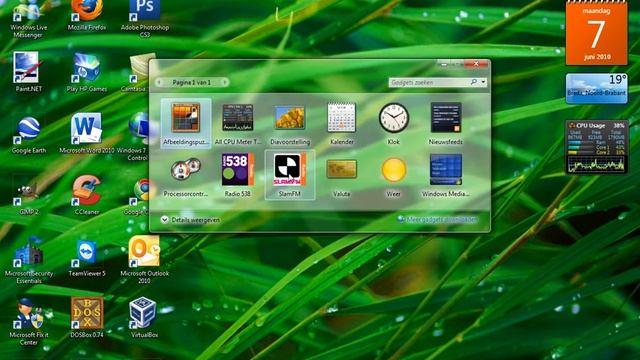This screenshot has width=640, height=360.
Task: Select the Klok gadget
Action: pyautogui.click(x=393, y=123)
